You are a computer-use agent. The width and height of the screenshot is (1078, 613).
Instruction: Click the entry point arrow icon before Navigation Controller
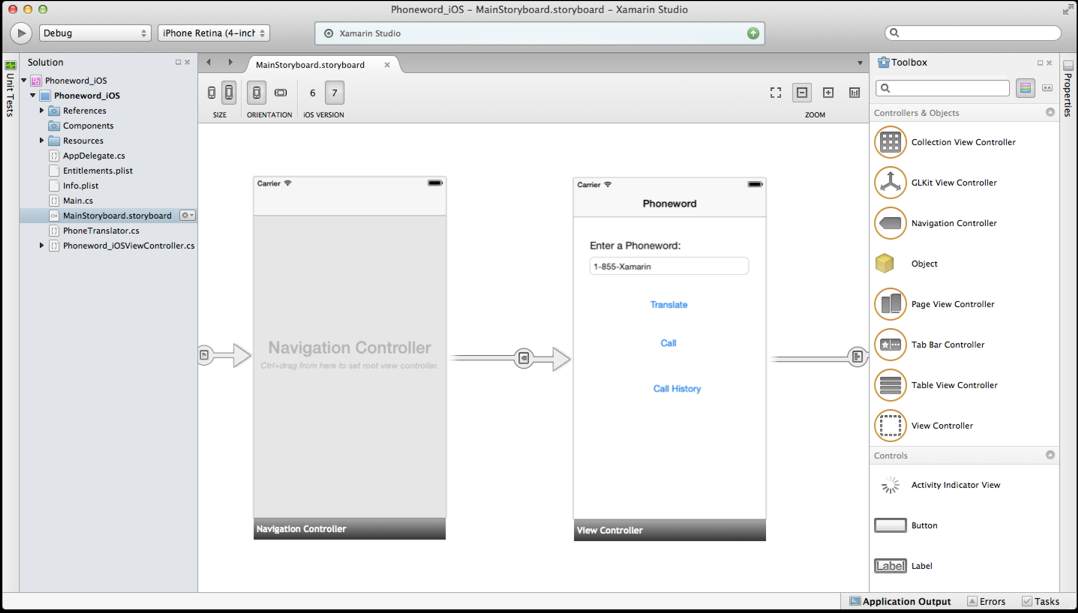pyautogui.click(x=205, y=355)
